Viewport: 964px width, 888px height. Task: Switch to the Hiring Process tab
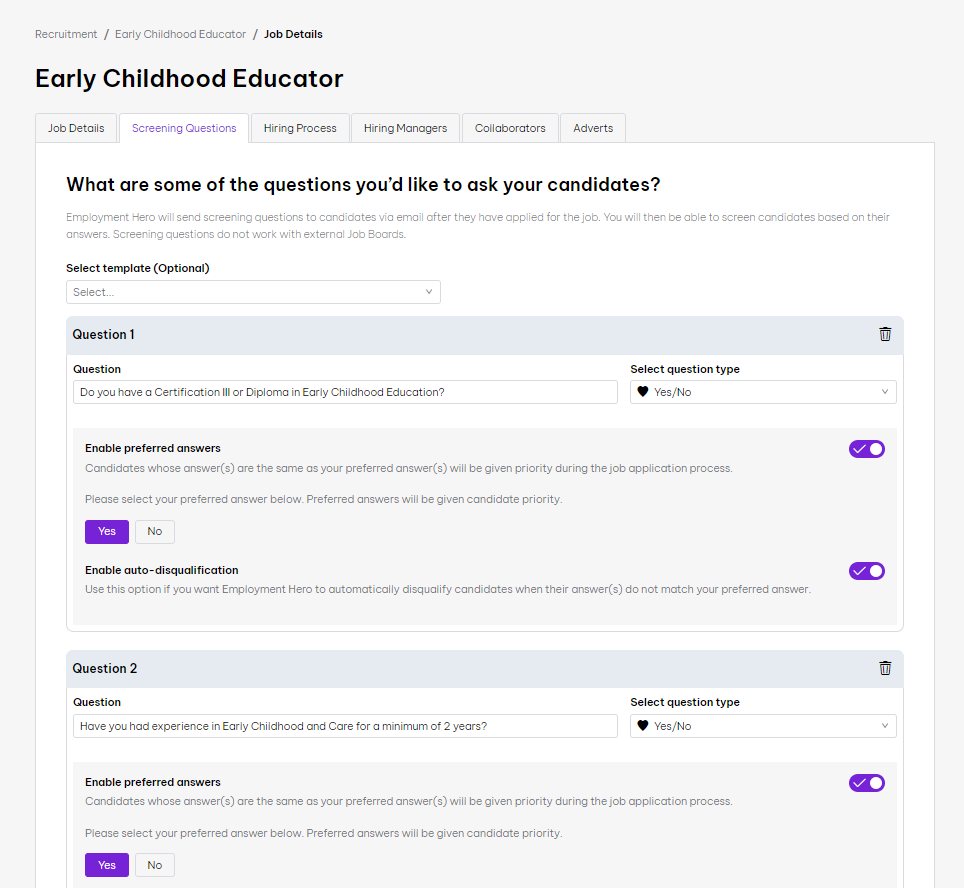click(300, 128)
